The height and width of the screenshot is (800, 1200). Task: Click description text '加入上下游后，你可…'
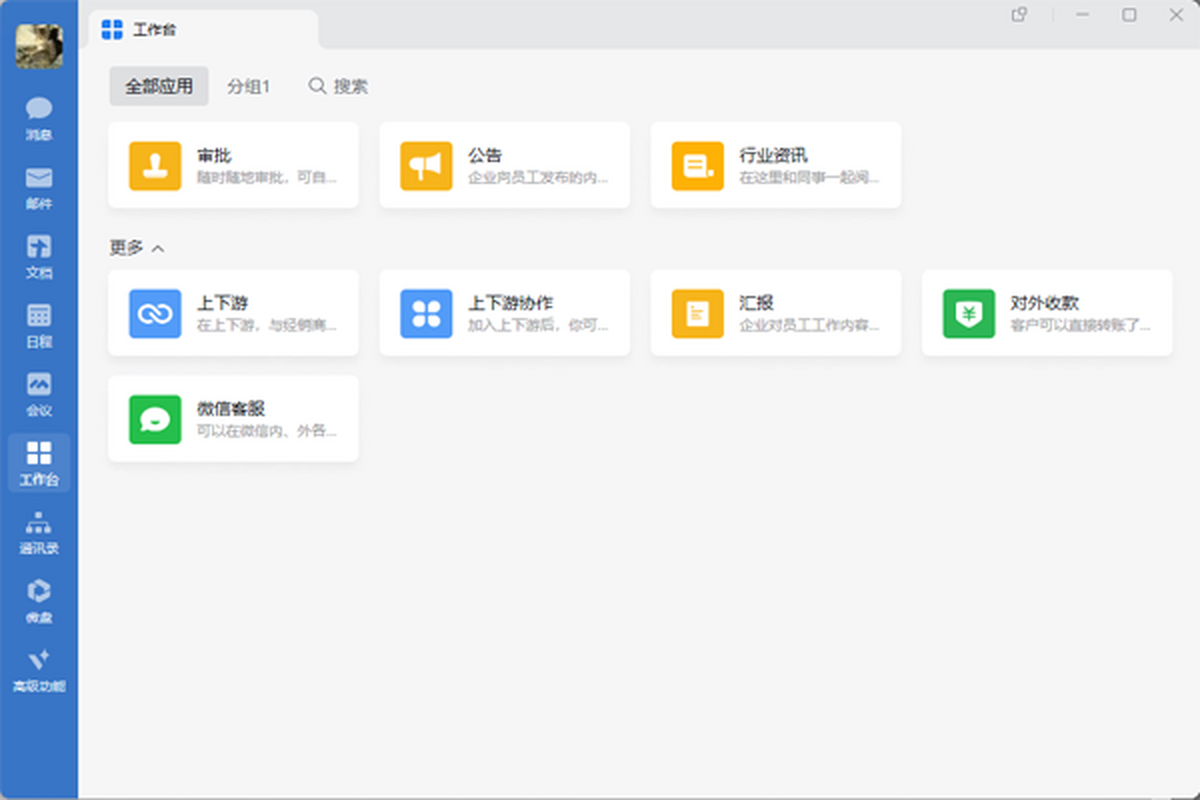538,325
